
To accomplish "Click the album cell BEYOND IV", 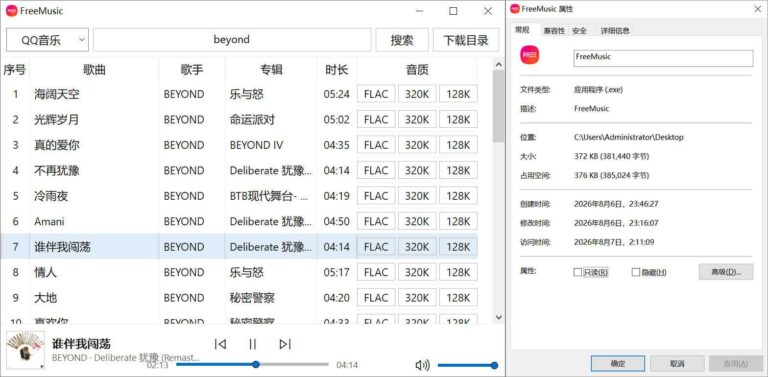I will (x=256, y=145).
